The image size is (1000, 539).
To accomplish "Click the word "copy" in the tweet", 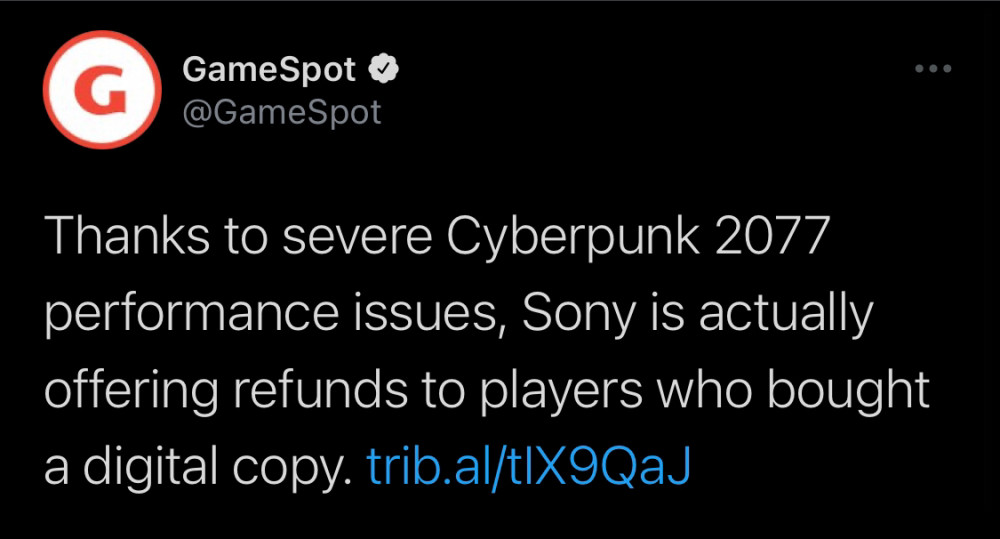I will click(x=301, y=466).
